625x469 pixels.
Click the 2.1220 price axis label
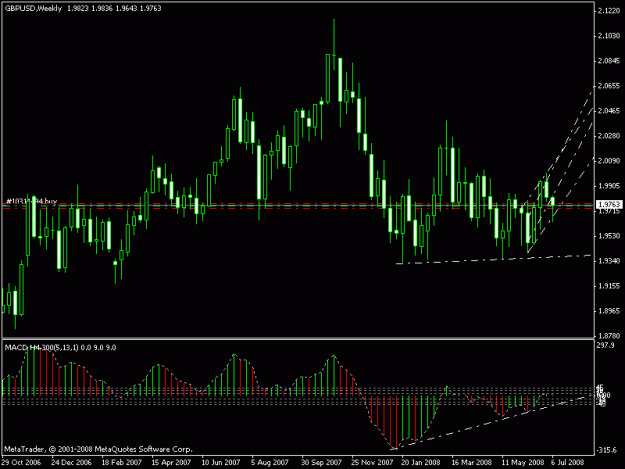tap(609, 11)
